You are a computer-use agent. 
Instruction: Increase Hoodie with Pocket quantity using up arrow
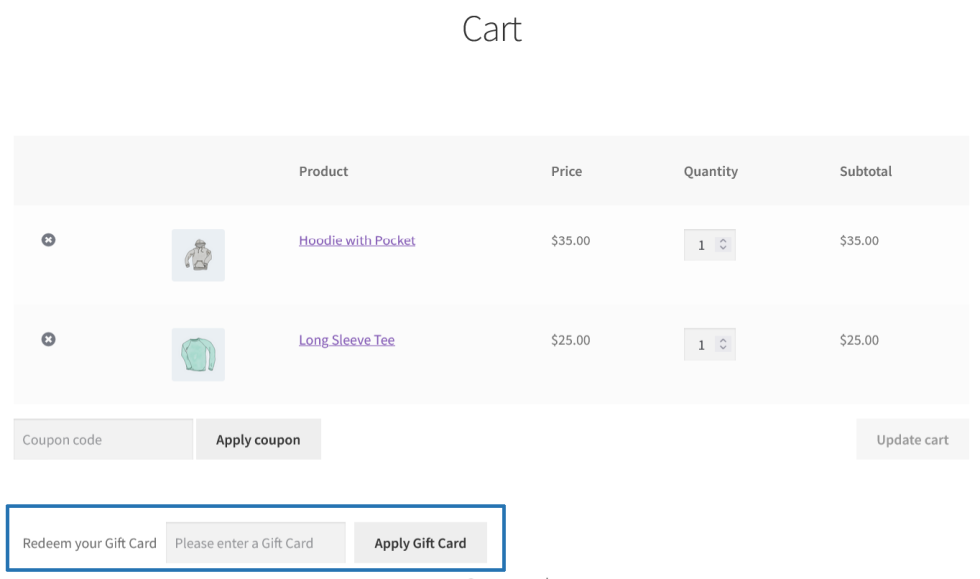(723, 241)
